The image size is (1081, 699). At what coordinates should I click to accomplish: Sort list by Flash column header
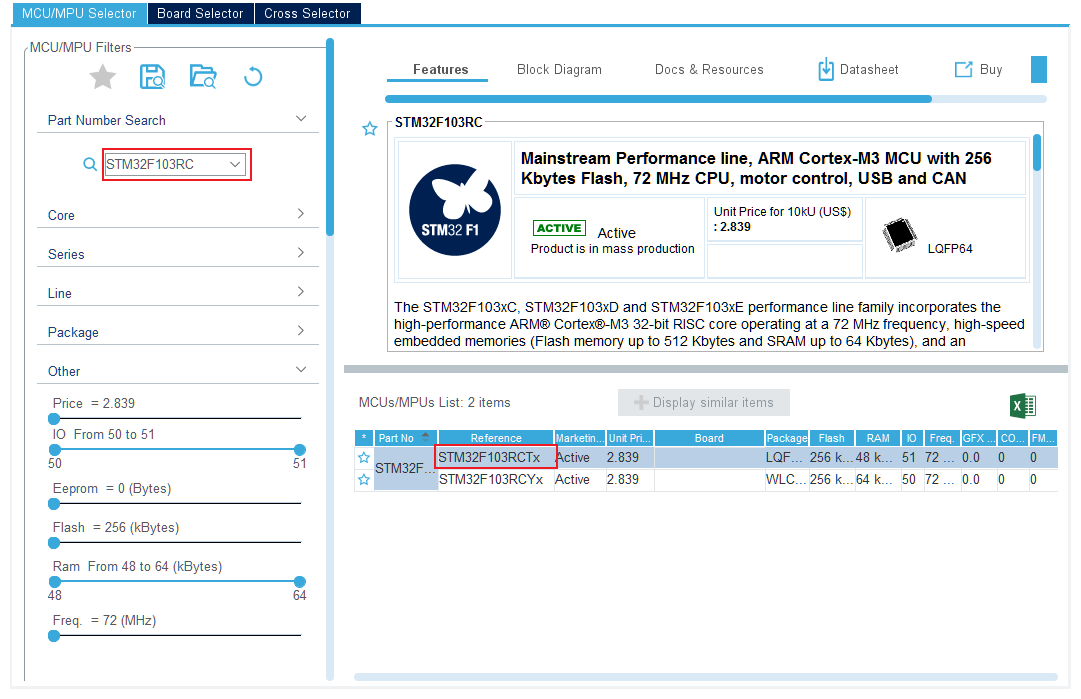click(x=832, y=438)
